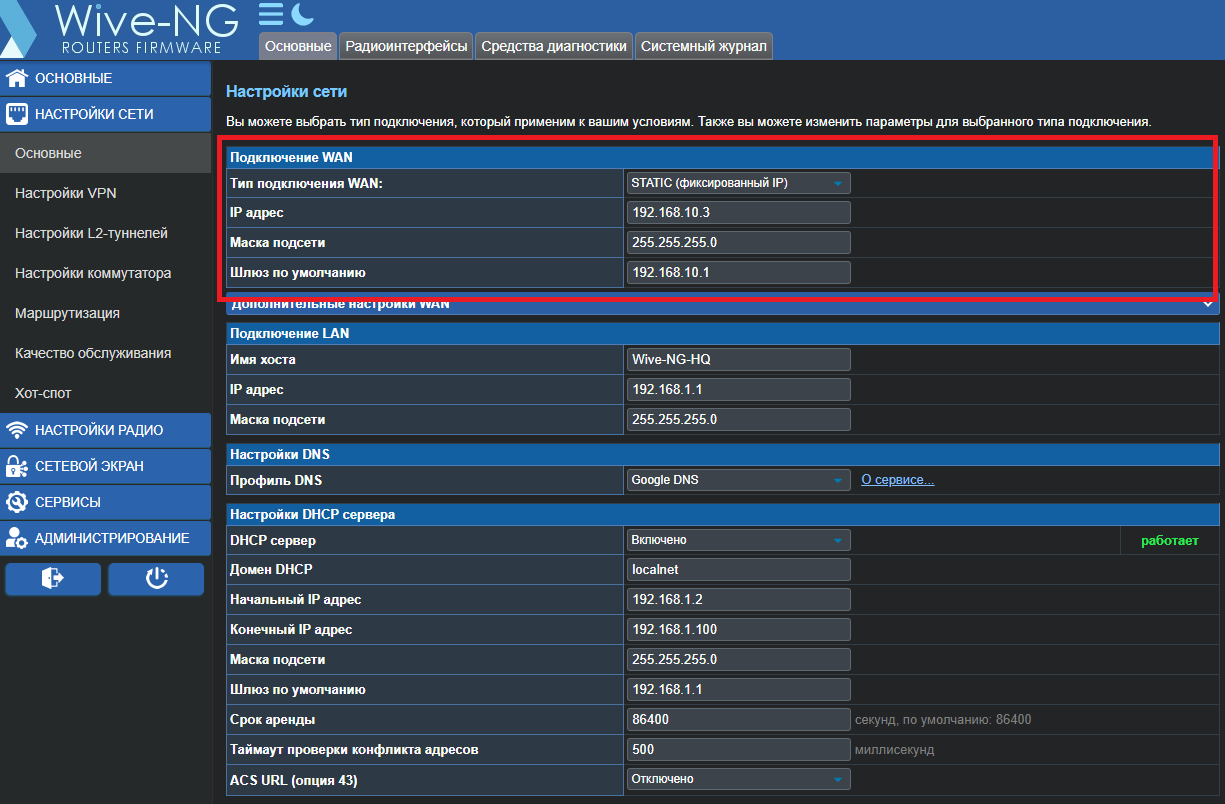The width and height of the screenshot is (1225, 804).
Task: Open НАСТРОЙКИ РАДИО wifi icon section
Action: [106, 430]
